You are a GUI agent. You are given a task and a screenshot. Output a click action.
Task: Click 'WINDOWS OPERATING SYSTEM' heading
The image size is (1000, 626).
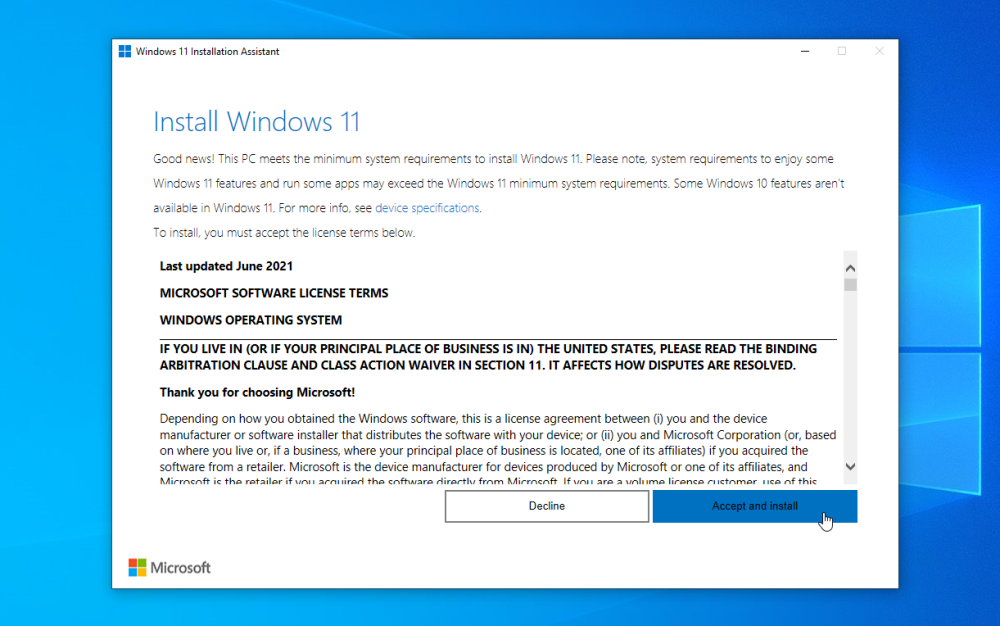click(251, 320)
